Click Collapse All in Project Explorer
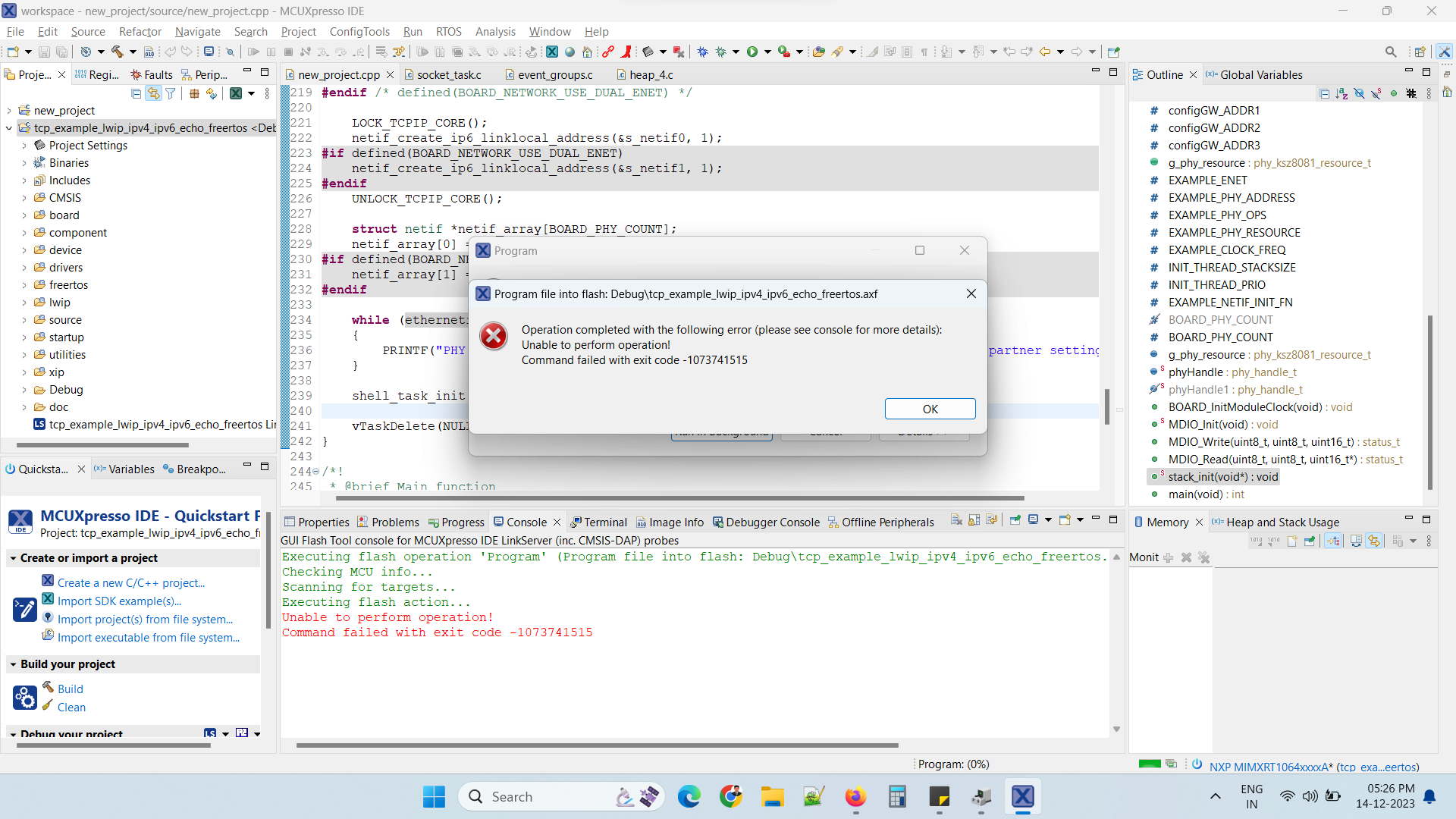Screen dimensions: 1456x819 coord(136,93)
